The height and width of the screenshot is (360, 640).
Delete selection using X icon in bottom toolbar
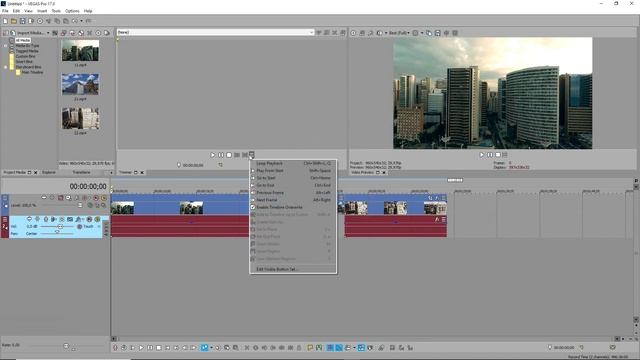pos(247,348)
